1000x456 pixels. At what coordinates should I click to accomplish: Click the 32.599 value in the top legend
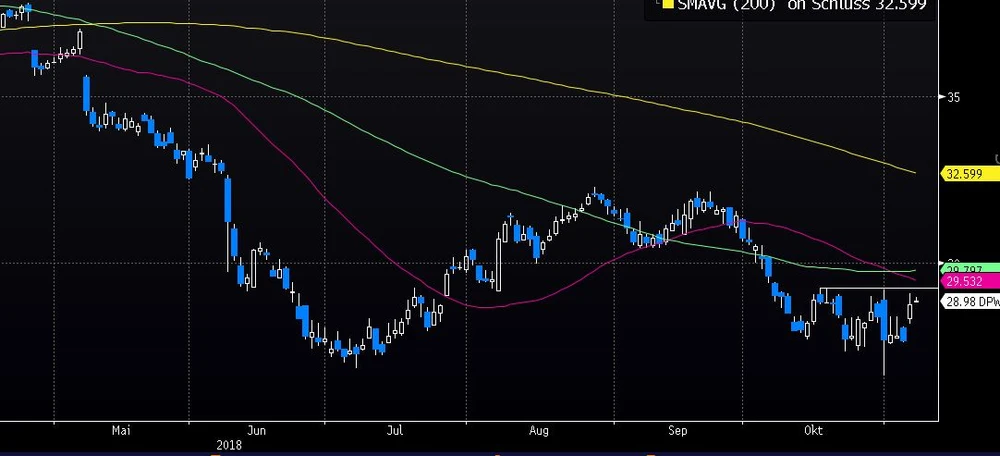[x=897, y=5]
